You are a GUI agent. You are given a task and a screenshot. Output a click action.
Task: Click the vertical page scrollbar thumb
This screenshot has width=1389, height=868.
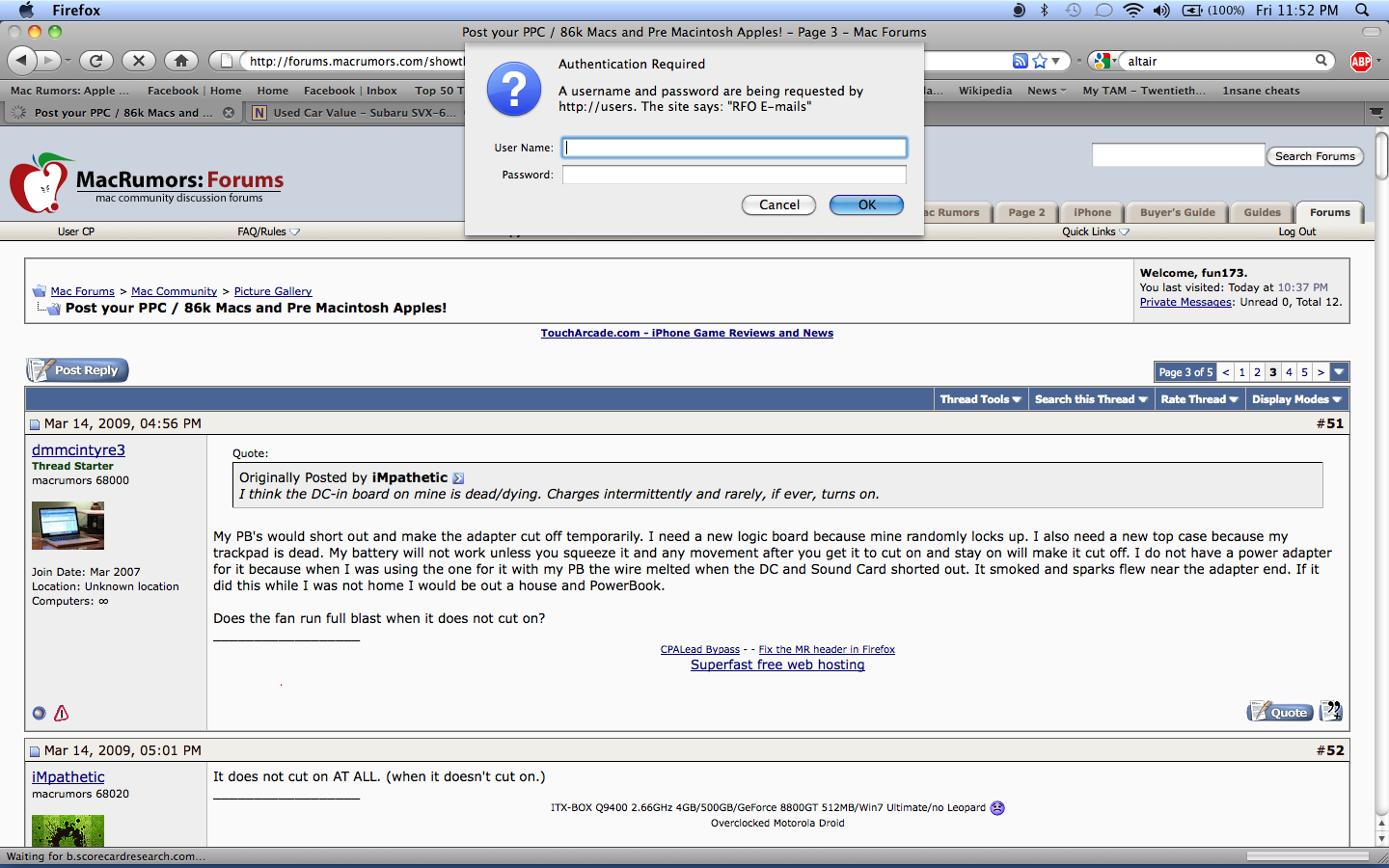click(x=1381, y=156)
